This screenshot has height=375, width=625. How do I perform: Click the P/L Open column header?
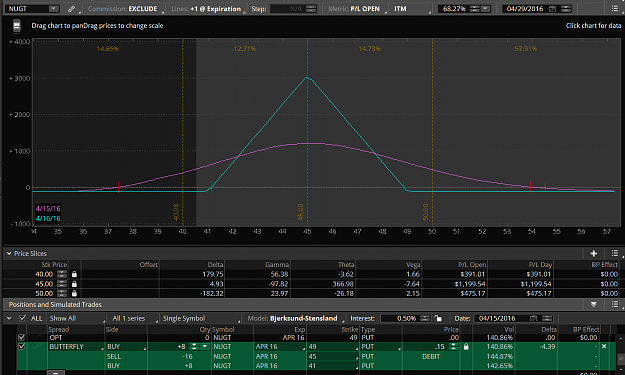click(x=472, y=265)
